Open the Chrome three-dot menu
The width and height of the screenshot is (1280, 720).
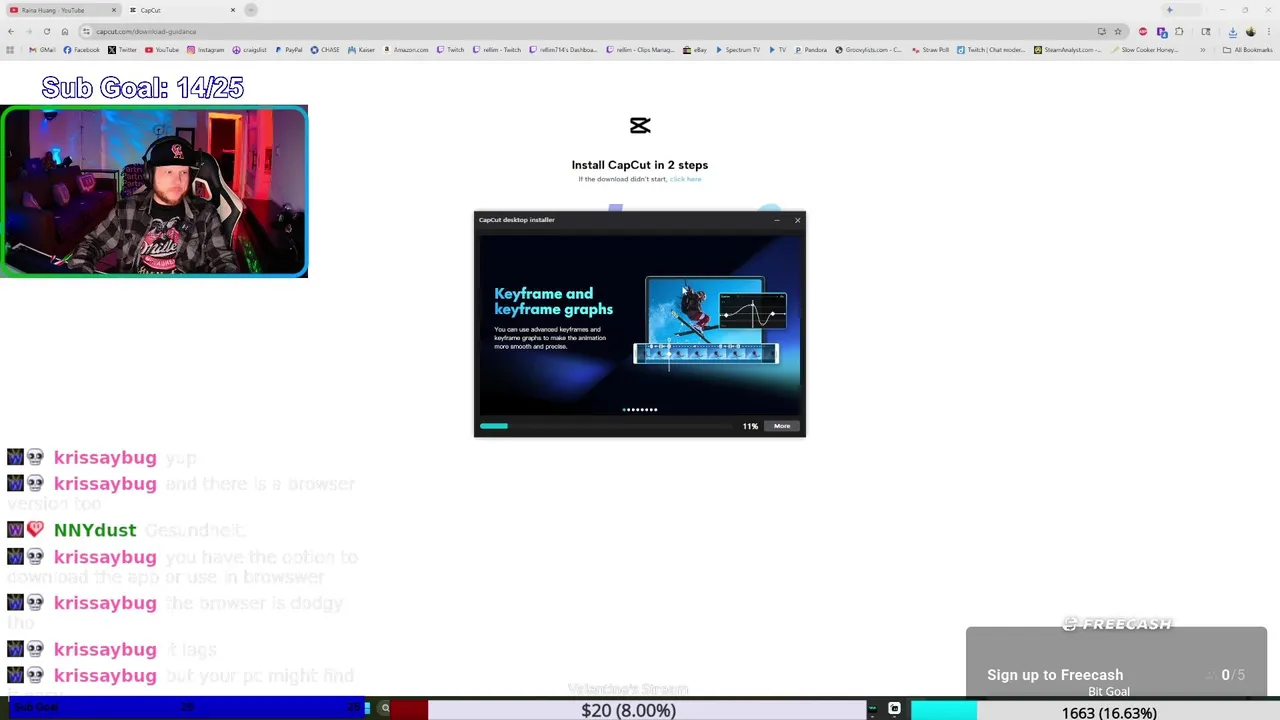(x=1268, y=31)
